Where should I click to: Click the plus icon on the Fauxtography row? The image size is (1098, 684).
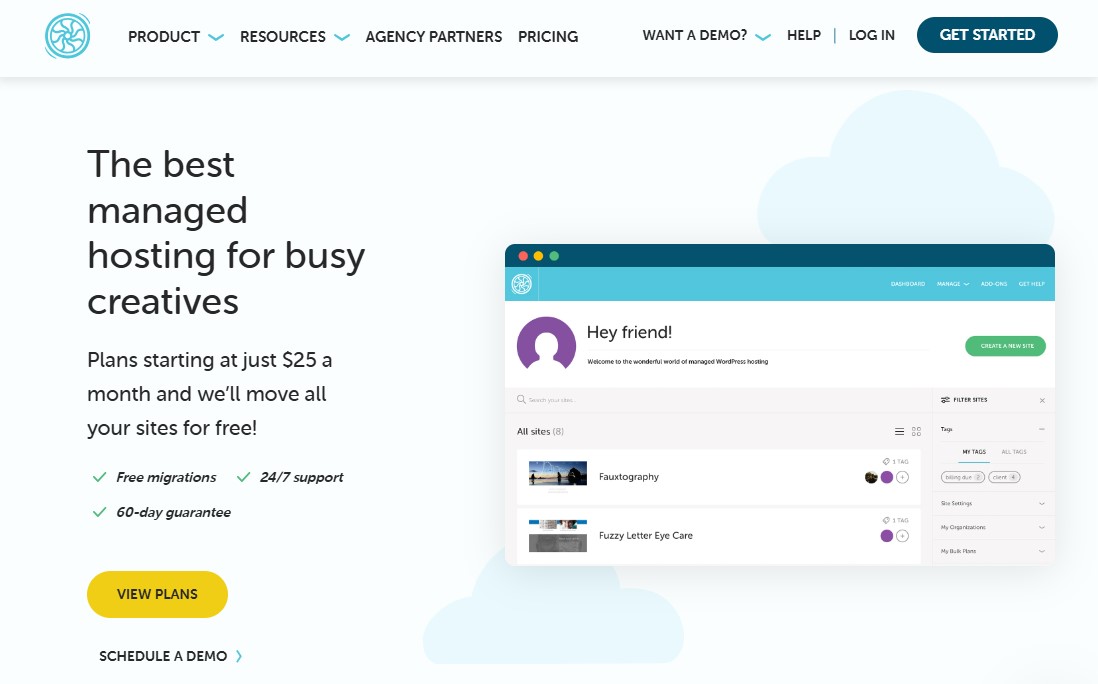(903, 477)
